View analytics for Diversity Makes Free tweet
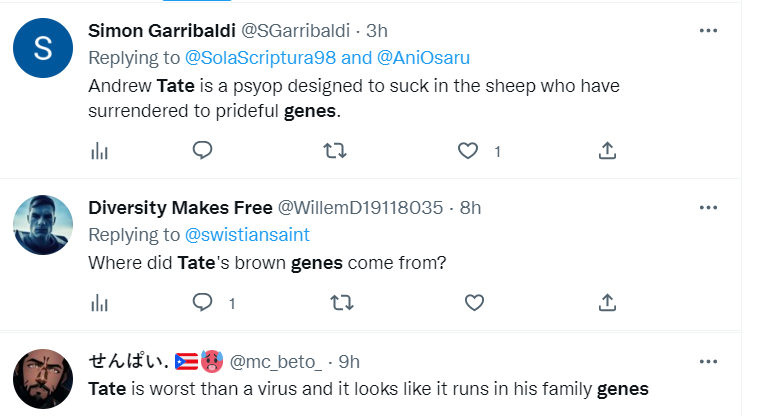This screenshot has height=416, width=777. [99, 302]
